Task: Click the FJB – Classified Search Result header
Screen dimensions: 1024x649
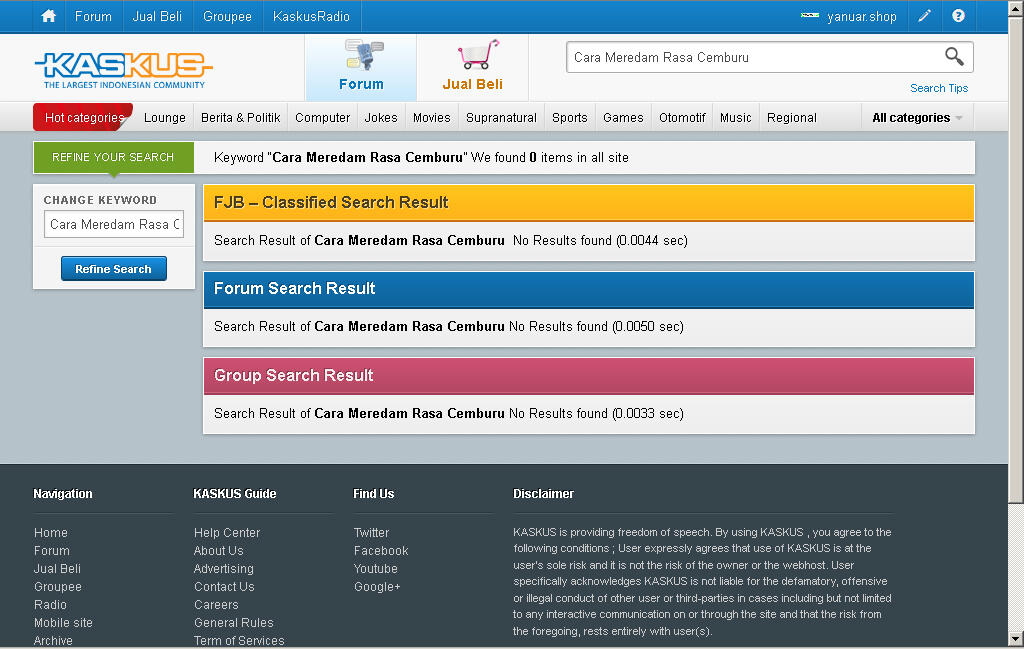Action: tap(589, 202)
